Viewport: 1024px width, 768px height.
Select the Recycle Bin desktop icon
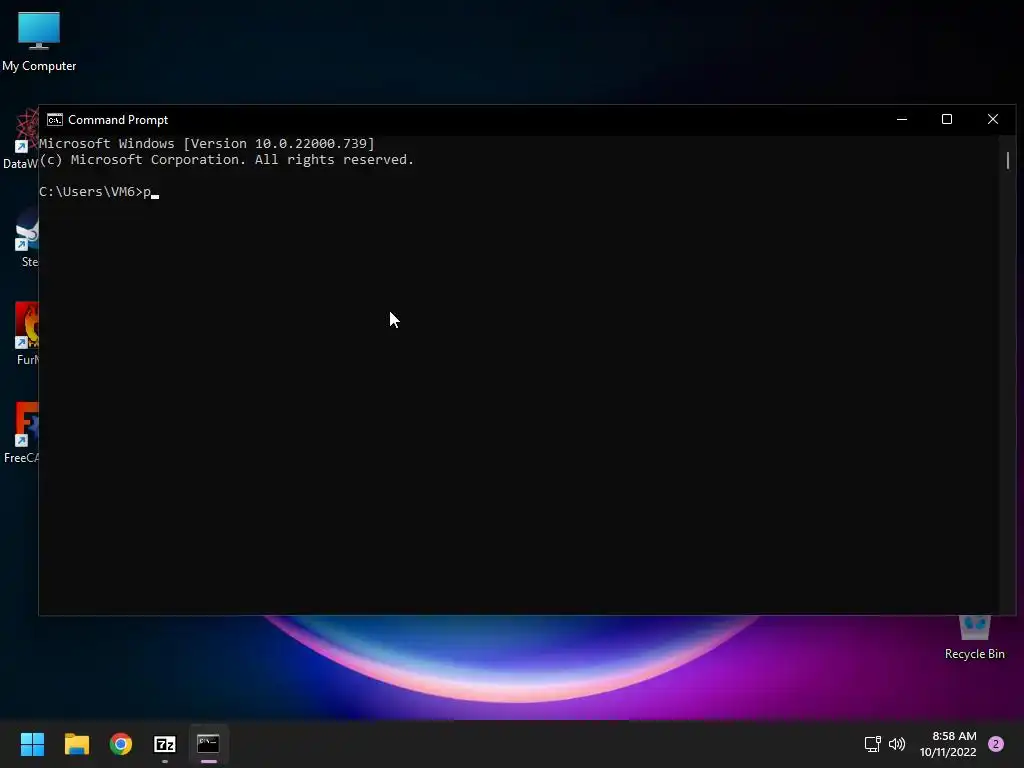coord(974,638)
